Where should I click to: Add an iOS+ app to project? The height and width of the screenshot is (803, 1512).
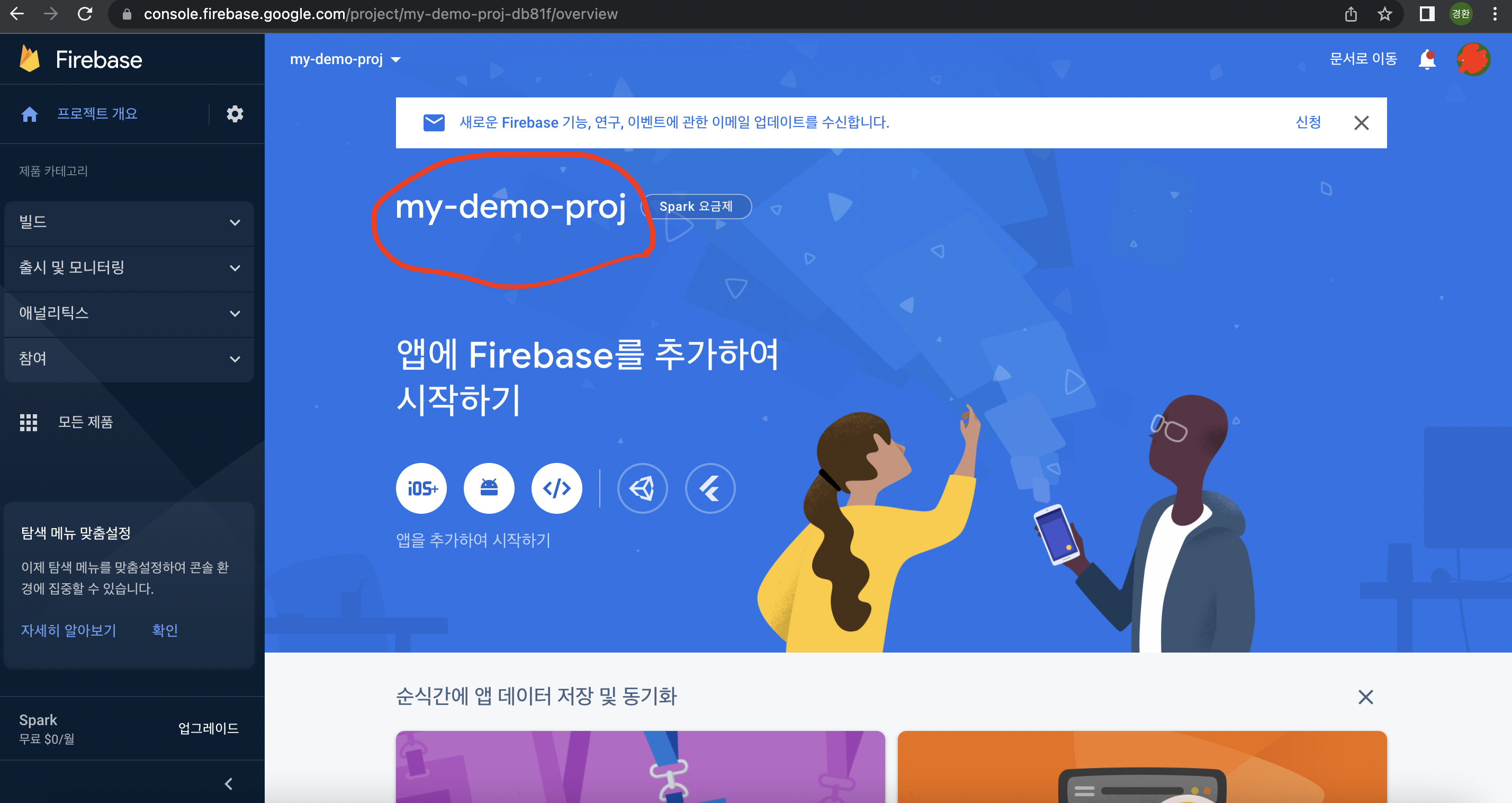tap(421, 488)
